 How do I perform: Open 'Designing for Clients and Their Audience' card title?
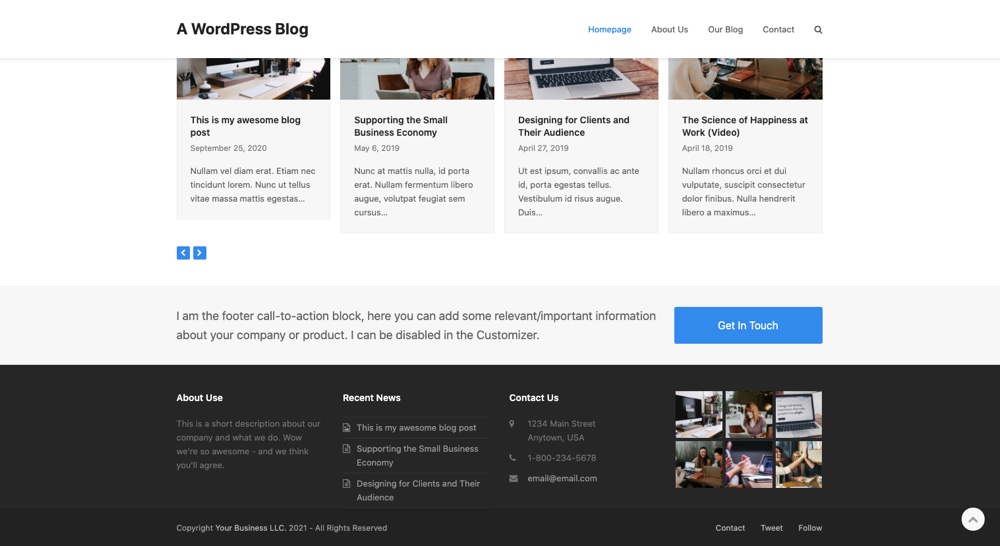573,126
